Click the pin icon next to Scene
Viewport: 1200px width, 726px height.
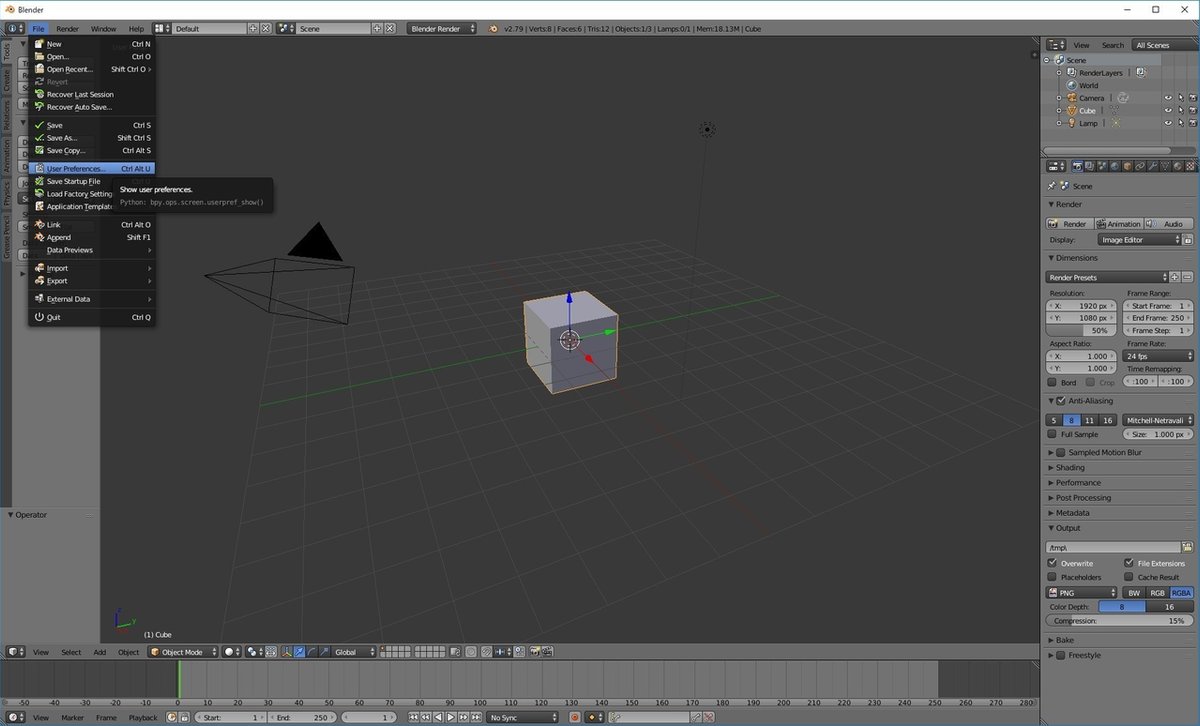pos(1052,186)
